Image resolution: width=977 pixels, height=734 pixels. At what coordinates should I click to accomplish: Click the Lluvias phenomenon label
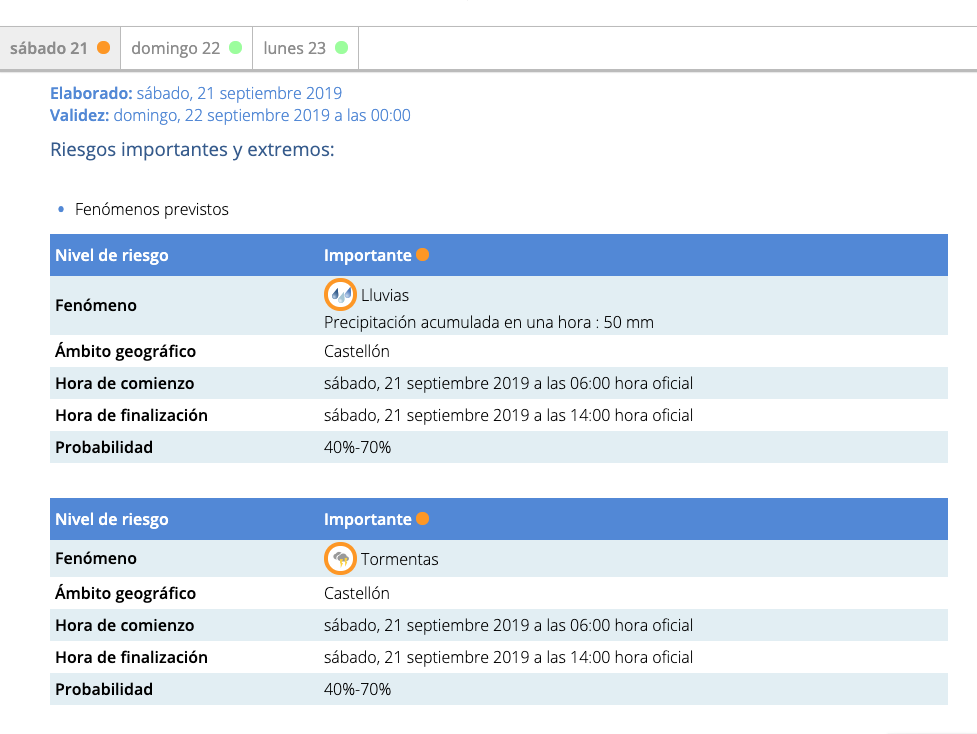coord(385,295)
